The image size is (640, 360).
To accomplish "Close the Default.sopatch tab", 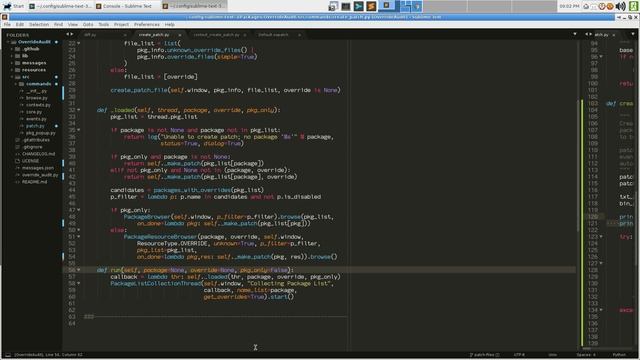I will pos(299,35).
